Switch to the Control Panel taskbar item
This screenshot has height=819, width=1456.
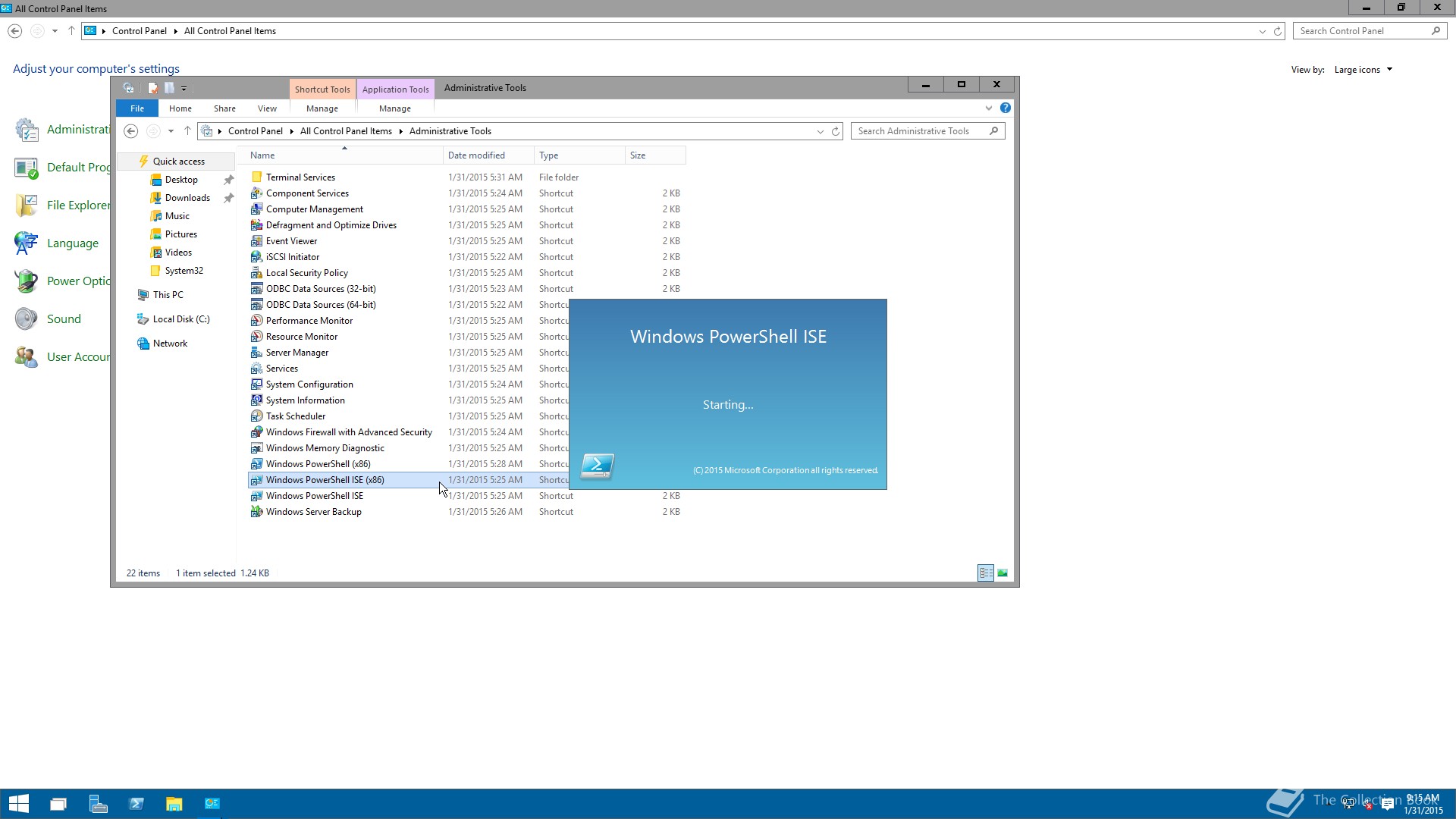[x=212, y=804]
